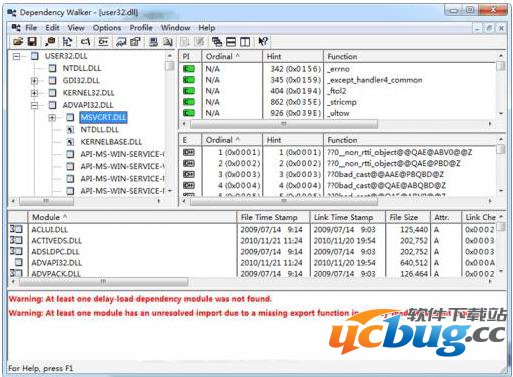Expand the MSVCRT.DLL tree node
This screenshot has width=513, height=377.
click(52, 117)
